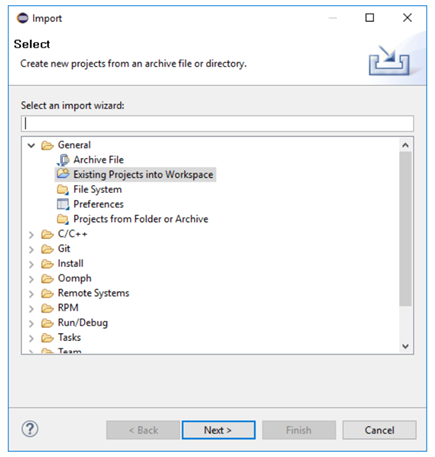Select the Archive File import icon

click(x=63, y=160)
